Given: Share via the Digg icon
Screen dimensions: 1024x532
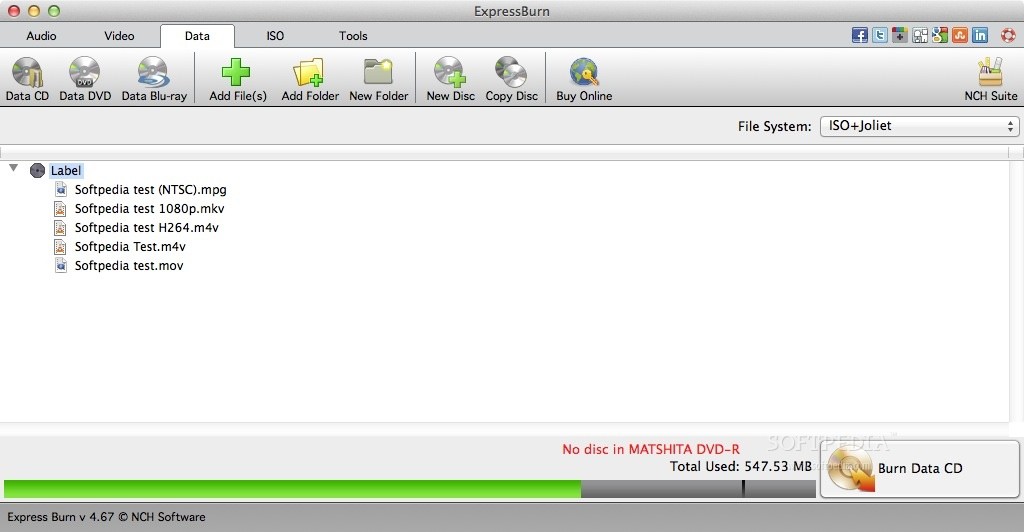Looking at the screenshot, I should tap(920, 35).
